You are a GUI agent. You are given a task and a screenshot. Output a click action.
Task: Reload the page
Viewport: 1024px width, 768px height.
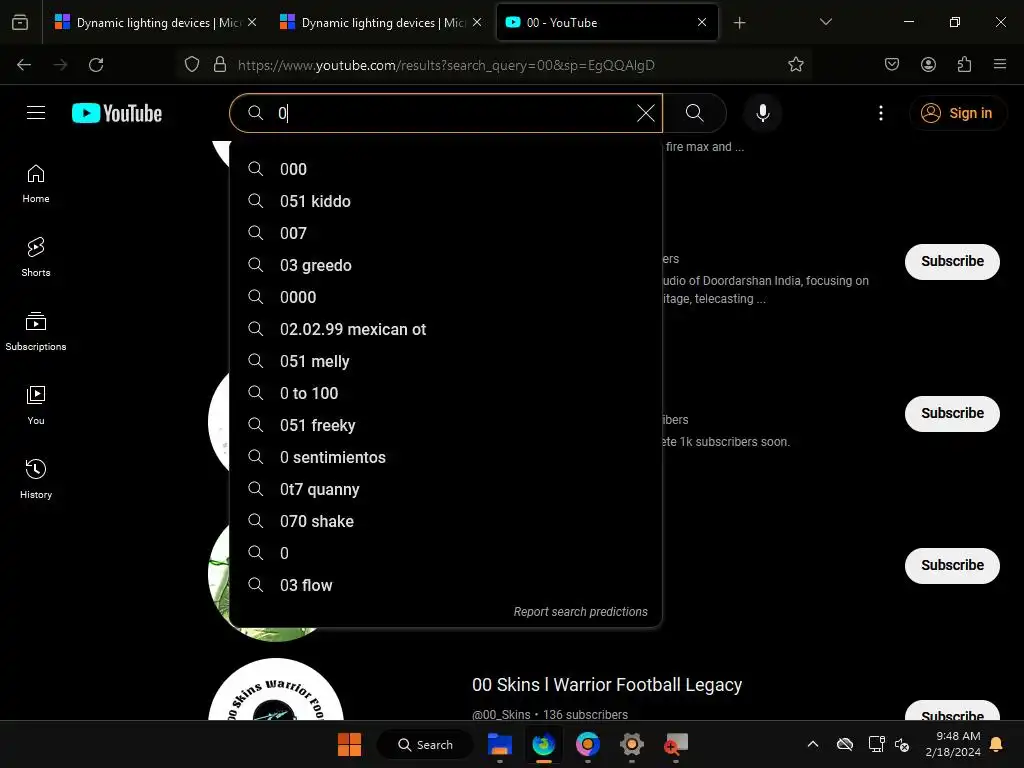coord(96,65)
